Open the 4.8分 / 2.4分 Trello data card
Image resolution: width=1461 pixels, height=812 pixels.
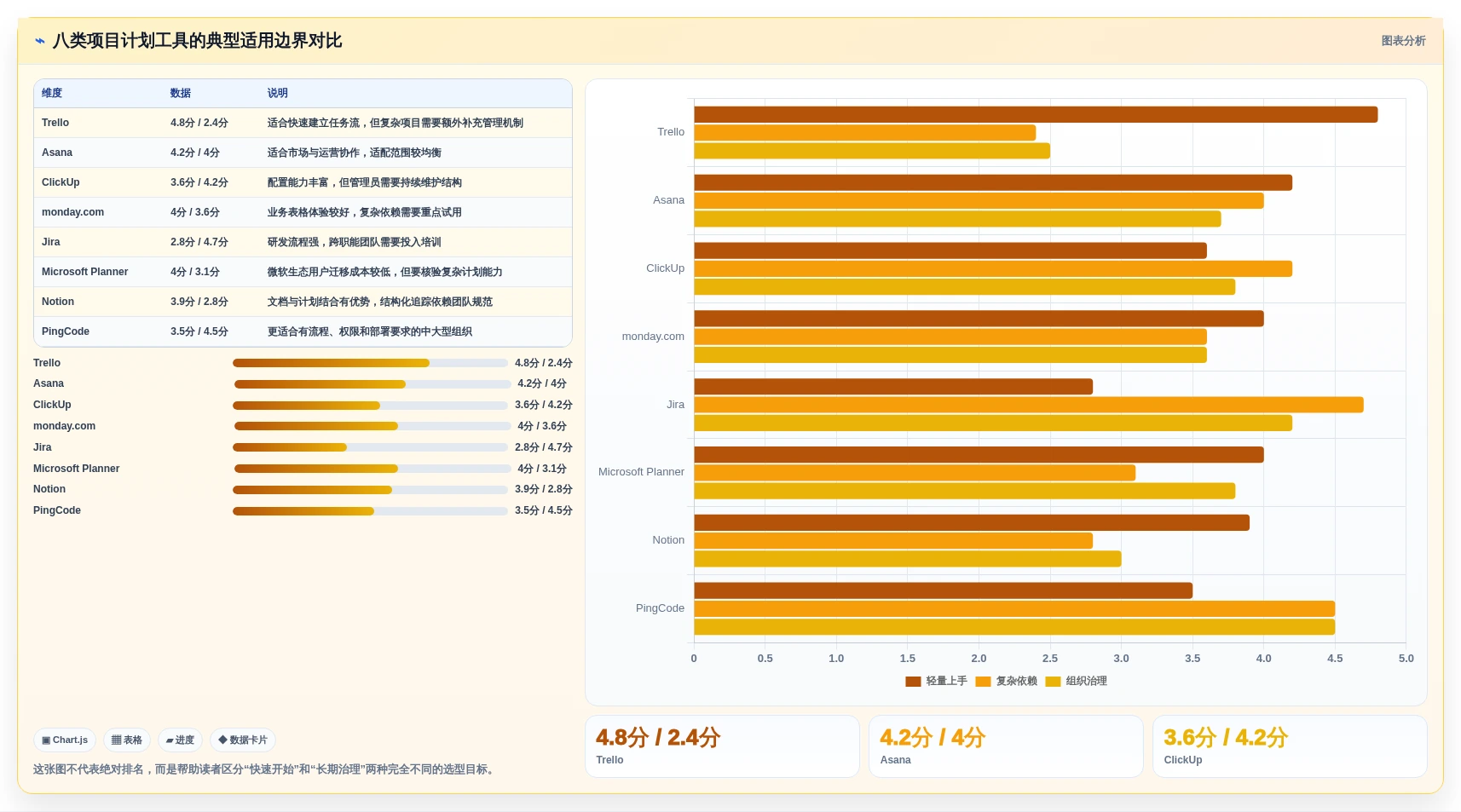pyautogui.click(x=722, y=746)
